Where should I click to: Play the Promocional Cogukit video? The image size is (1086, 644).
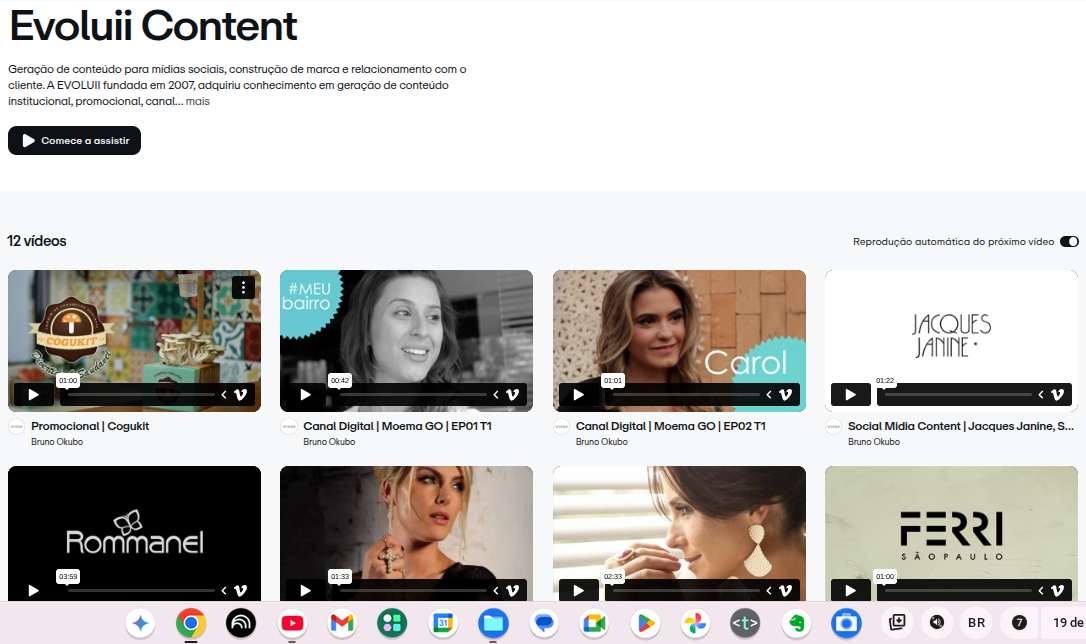pyautogui.click(x=33, y=395)
